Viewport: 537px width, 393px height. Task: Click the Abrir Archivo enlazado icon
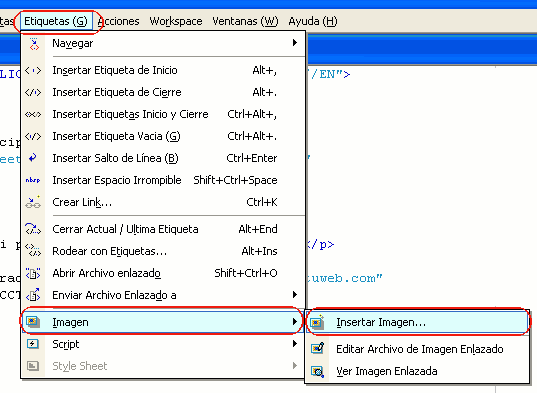click(33, 273)
